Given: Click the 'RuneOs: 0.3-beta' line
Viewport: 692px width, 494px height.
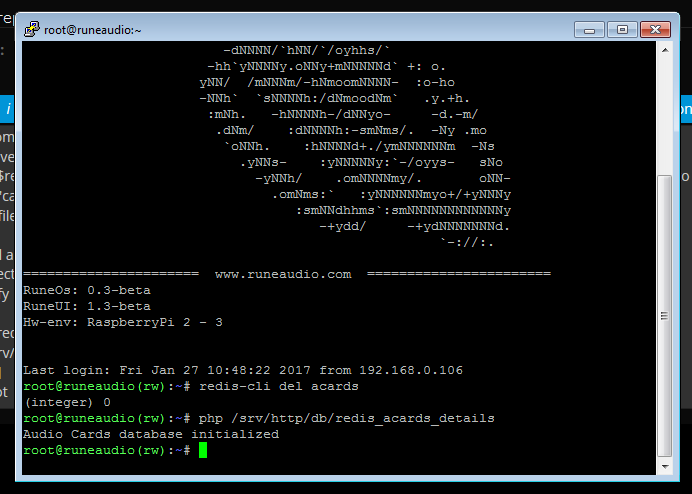Looking at the screenshot, I should [x=87, y=290].
